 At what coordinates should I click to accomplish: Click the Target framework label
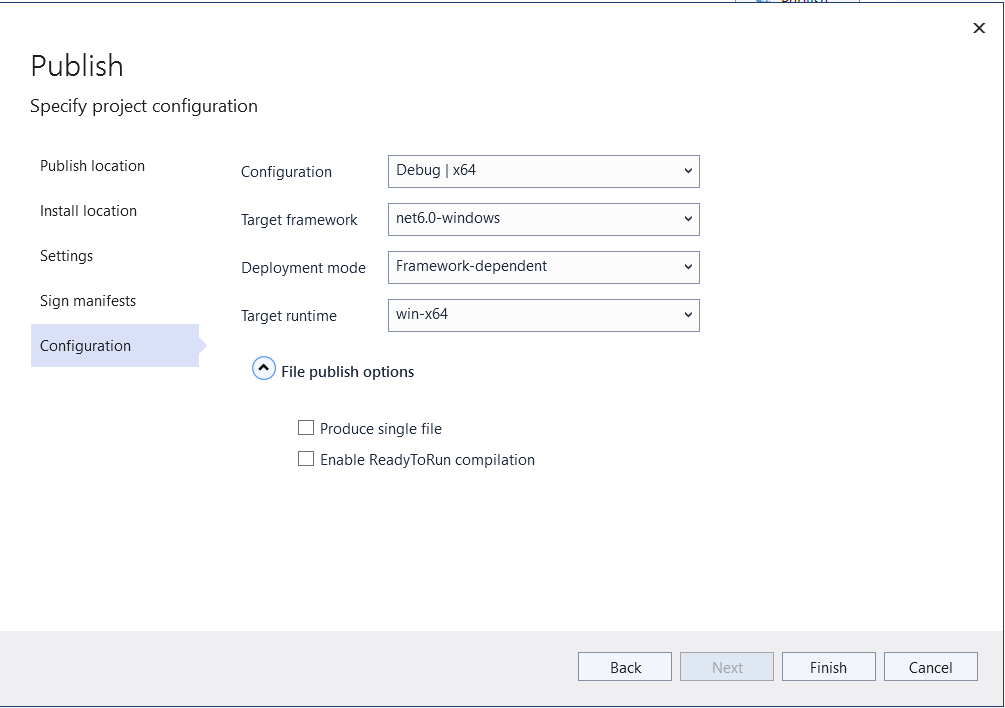tap(299, 220)
